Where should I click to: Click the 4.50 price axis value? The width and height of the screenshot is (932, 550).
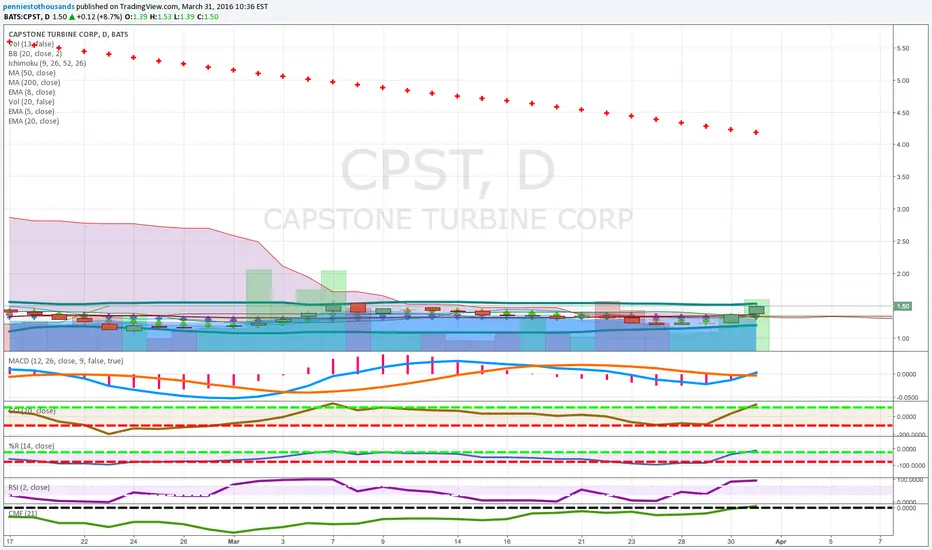click(903, 112)
